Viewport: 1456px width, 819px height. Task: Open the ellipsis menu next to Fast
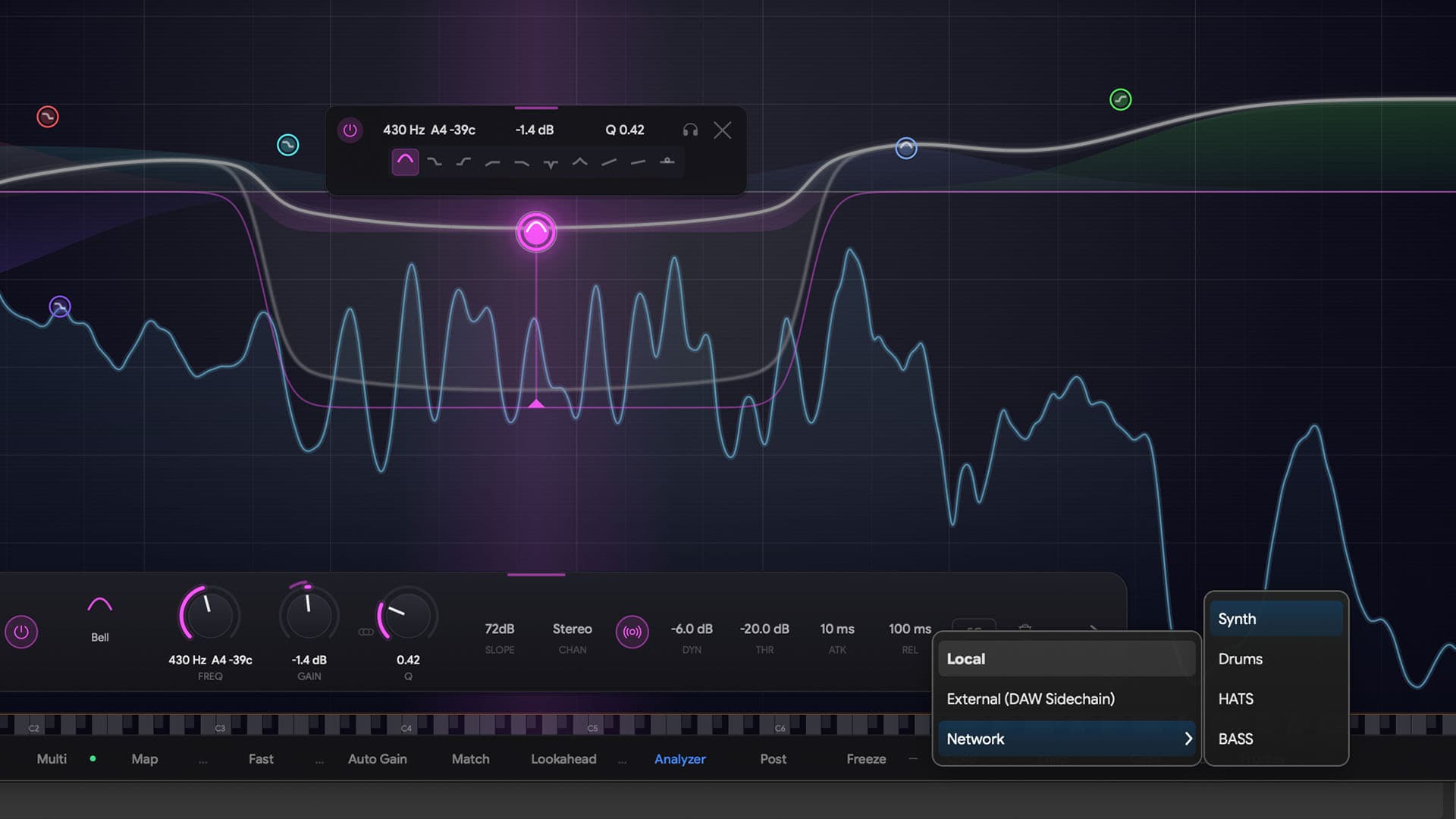point(319,759)
